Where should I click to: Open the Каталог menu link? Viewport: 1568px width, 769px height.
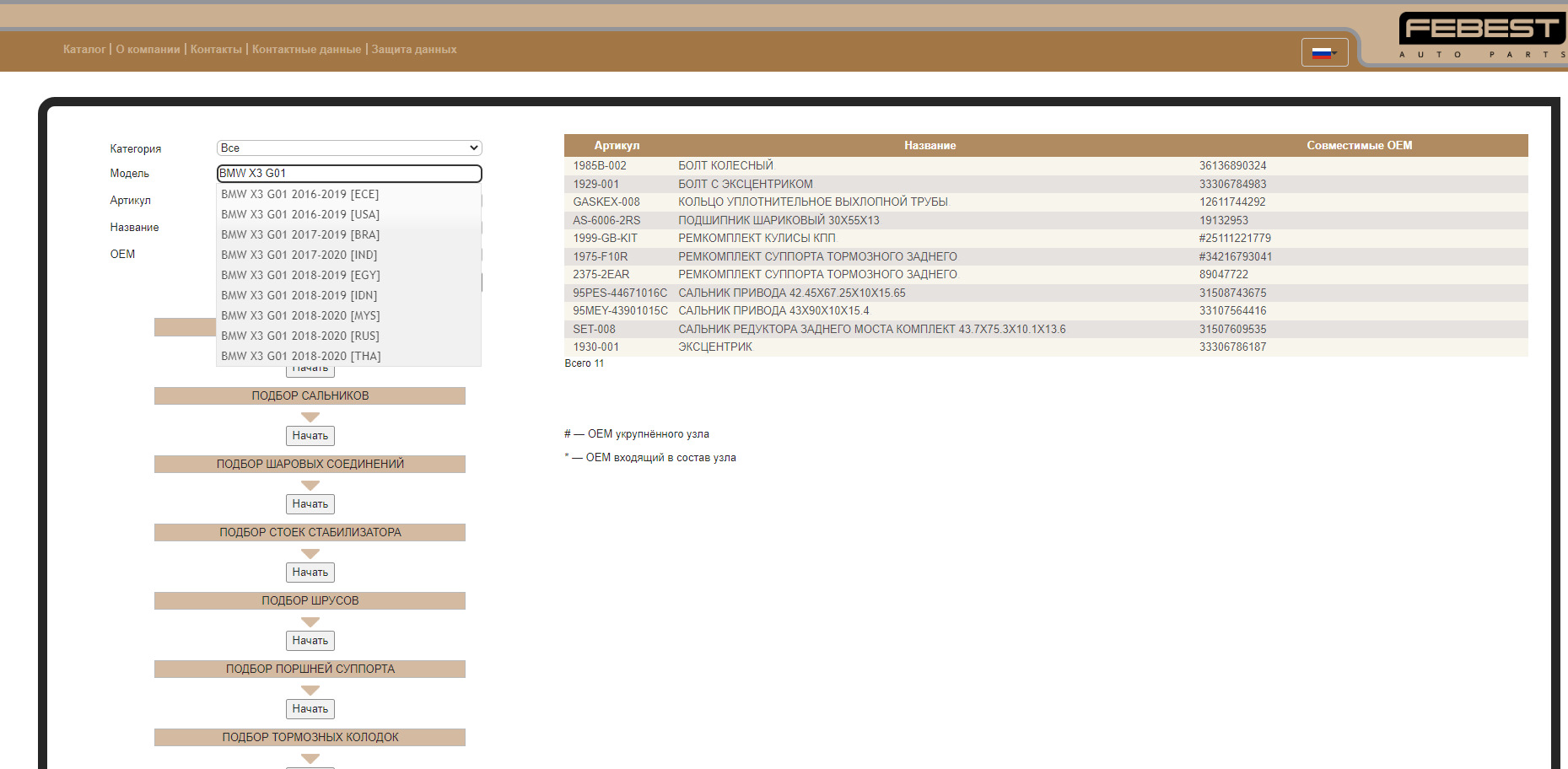click(84, 50)
